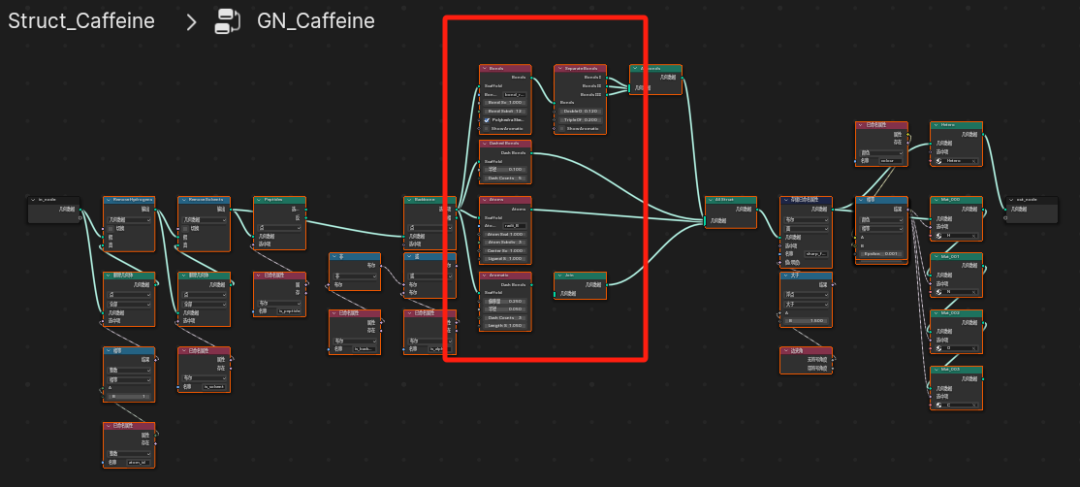Adjust Length S 1.050 in Aromatic node

[x=506, y=326]
